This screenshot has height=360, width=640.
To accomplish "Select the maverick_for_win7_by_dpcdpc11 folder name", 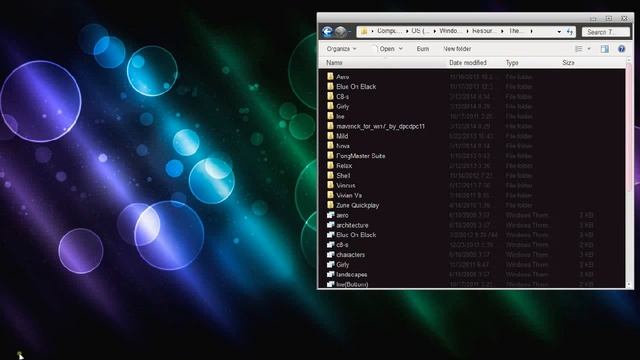I will (380, 126).
